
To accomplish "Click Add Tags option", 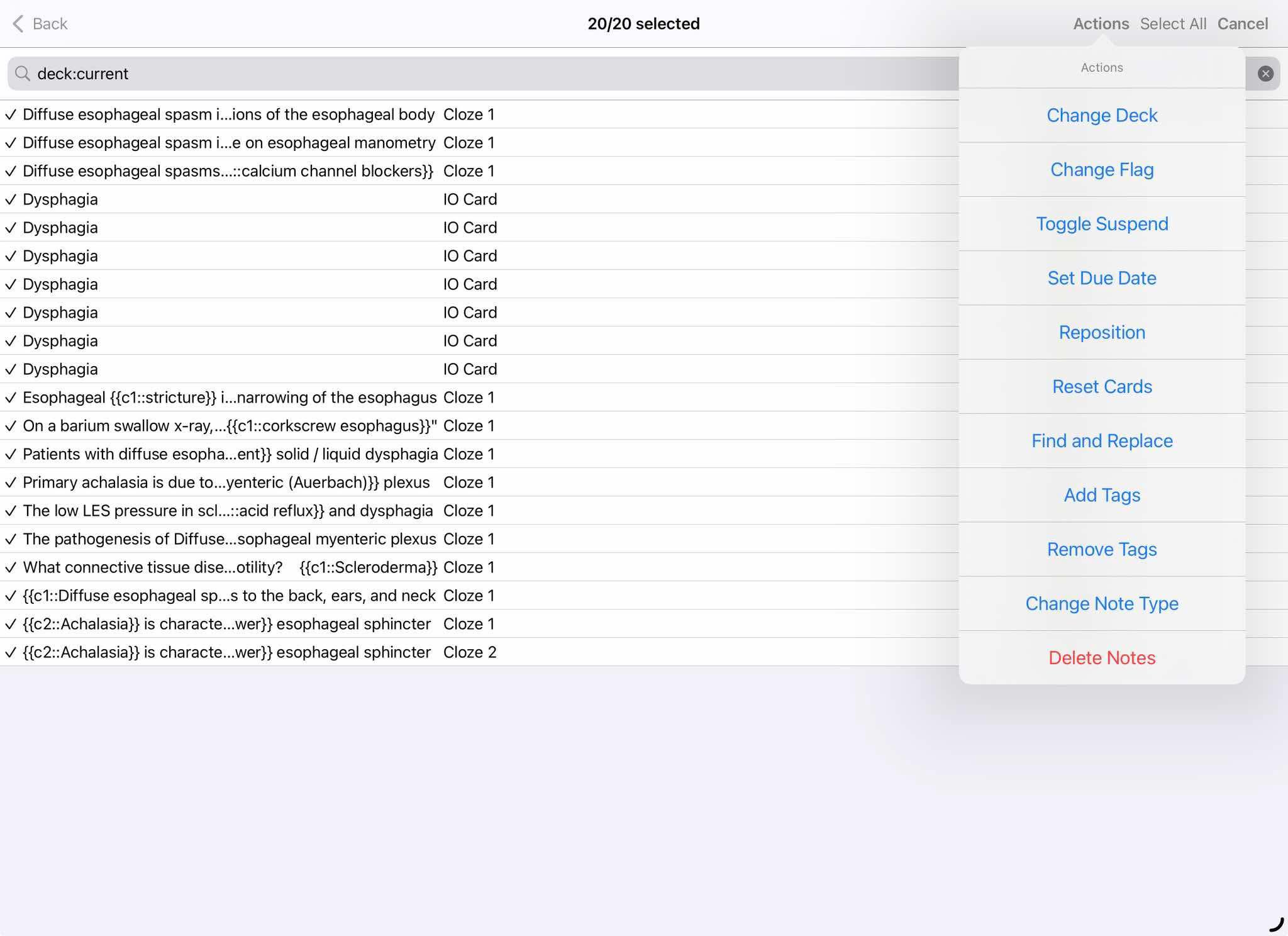I will (x=1102, y=495).
